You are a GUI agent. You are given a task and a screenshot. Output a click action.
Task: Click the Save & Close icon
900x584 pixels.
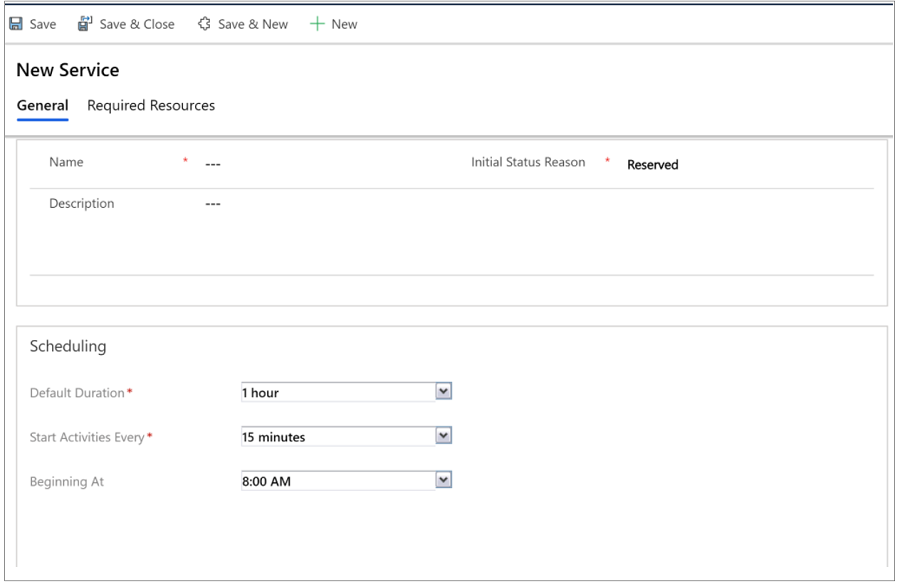point(85,24)
